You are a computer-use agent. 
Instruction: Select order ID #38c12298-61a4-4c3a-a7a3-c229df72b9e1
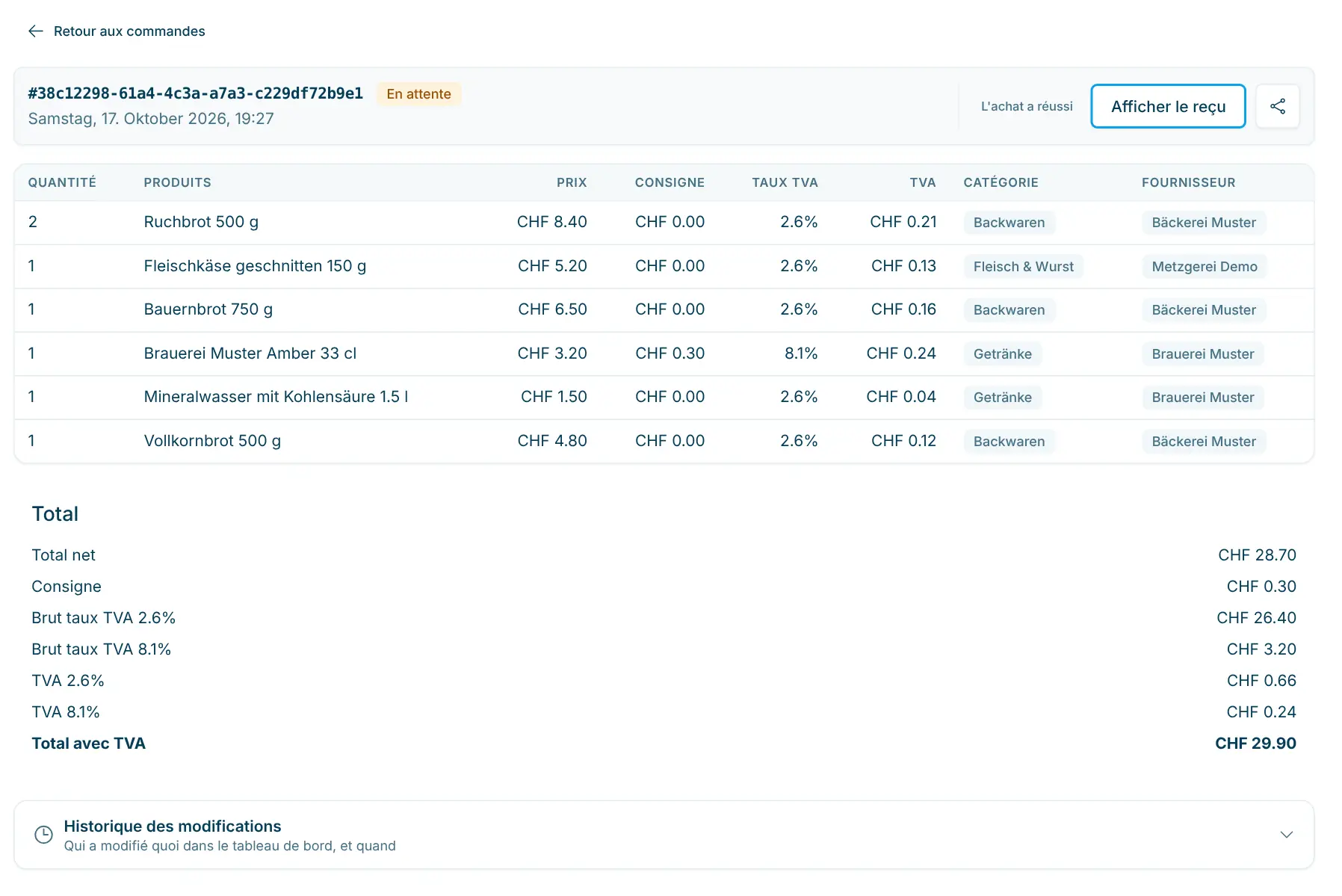196,93
